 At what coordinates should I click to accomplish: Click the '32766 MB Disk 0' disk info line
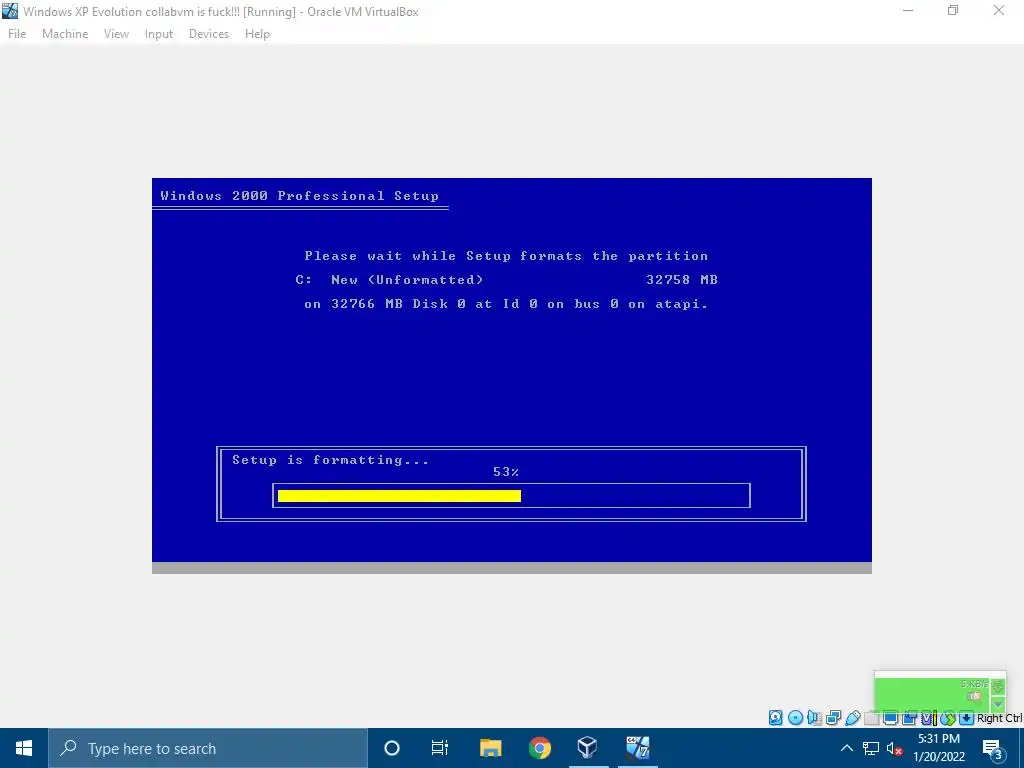pos(506,304)
